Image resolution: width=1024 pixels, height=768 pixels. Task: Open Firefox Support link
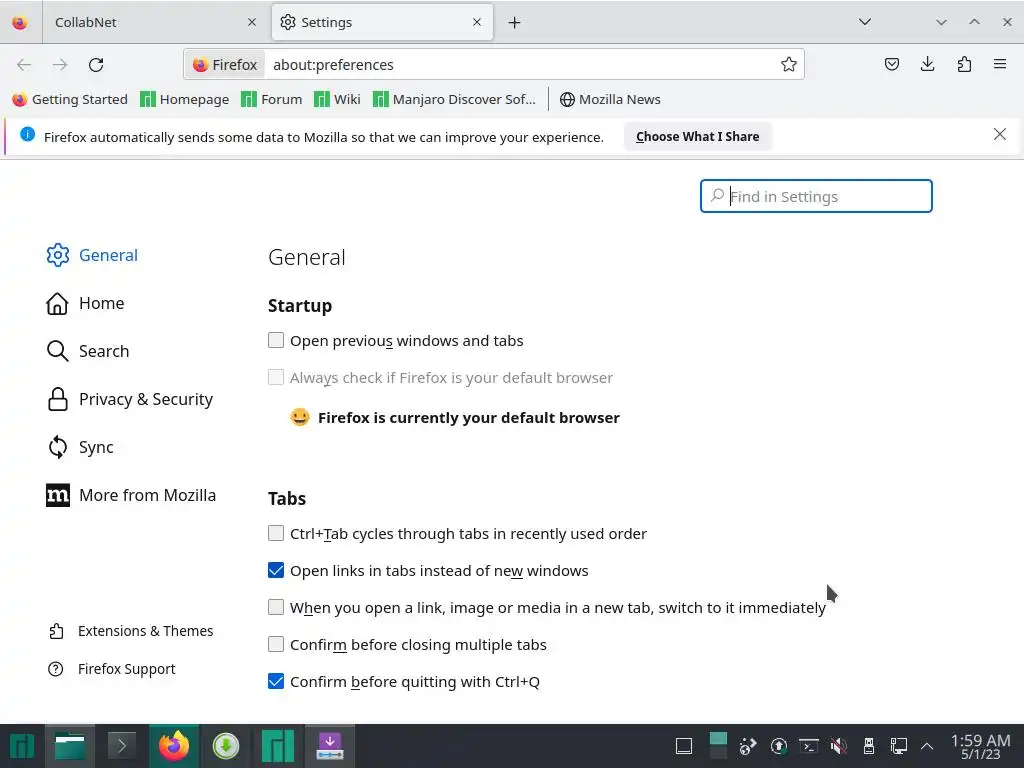(112, 669)
